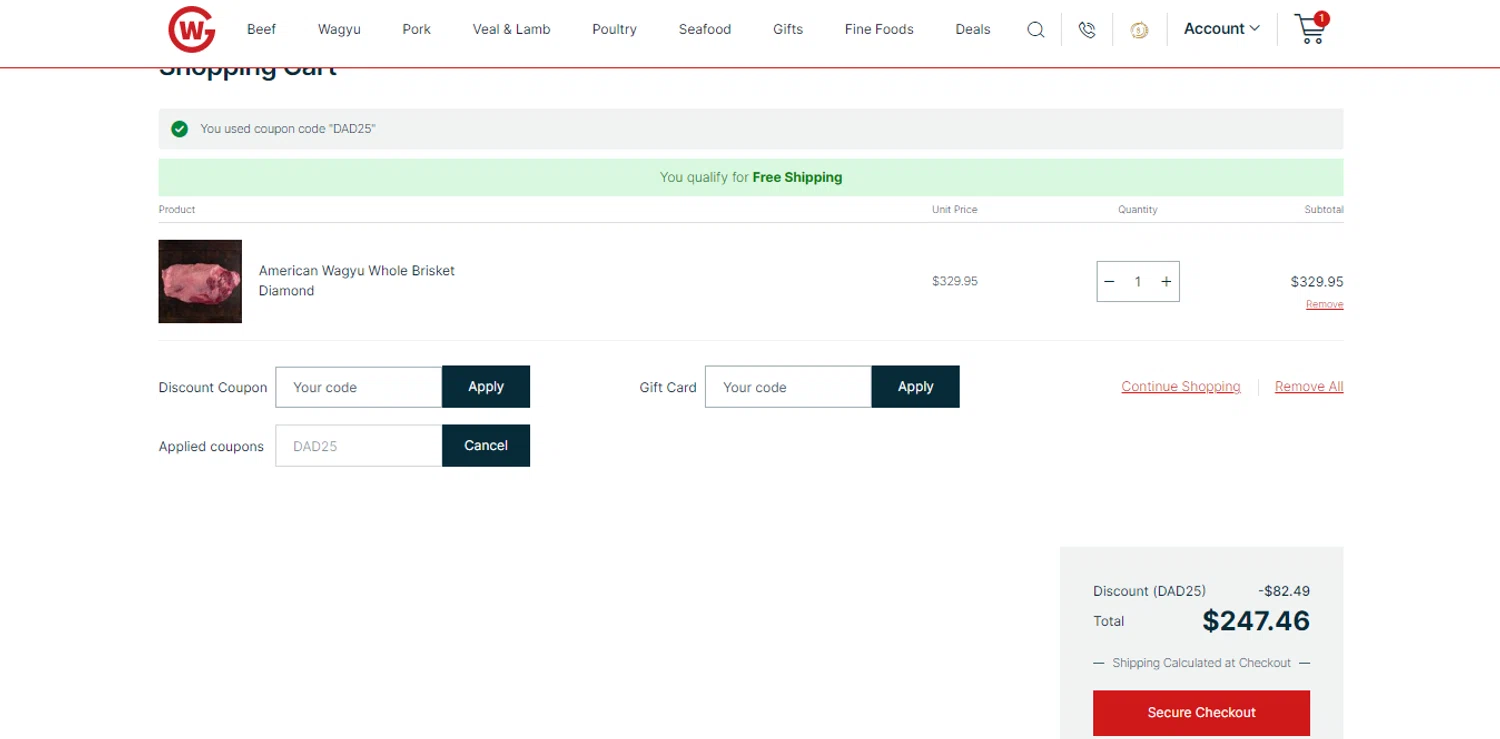Open the Deals menu
This screenshot has width=1500, height=739.
click(972, 29)
